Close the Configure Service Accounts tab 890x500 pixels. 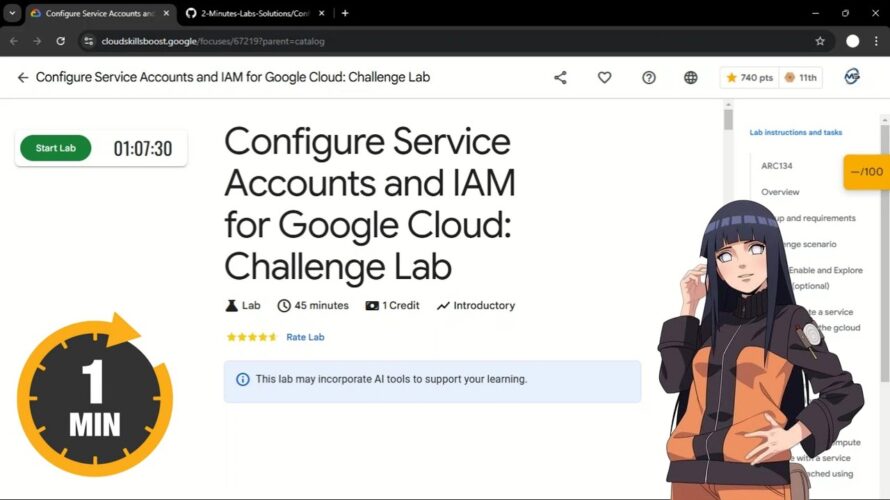click(166, 13)
